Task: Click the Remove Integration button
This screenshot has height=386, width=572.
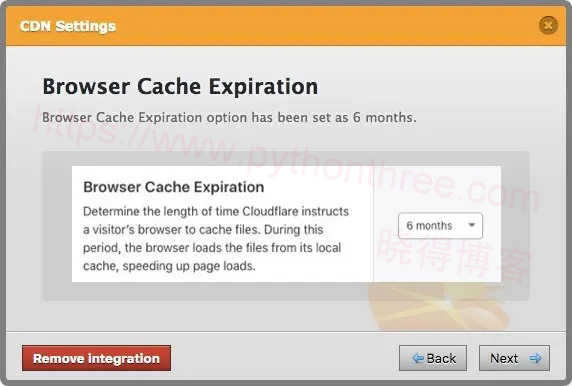Action: [x=96, y=358]
